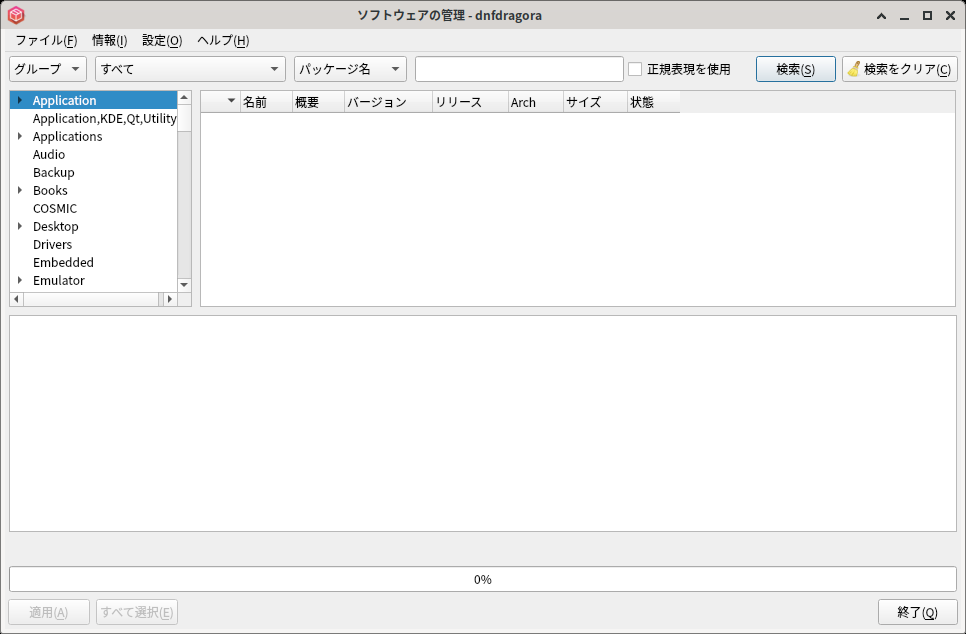Maximize the dnfdragora window
The height and width of the screenshot is (634, 966).
click(927, 16)
